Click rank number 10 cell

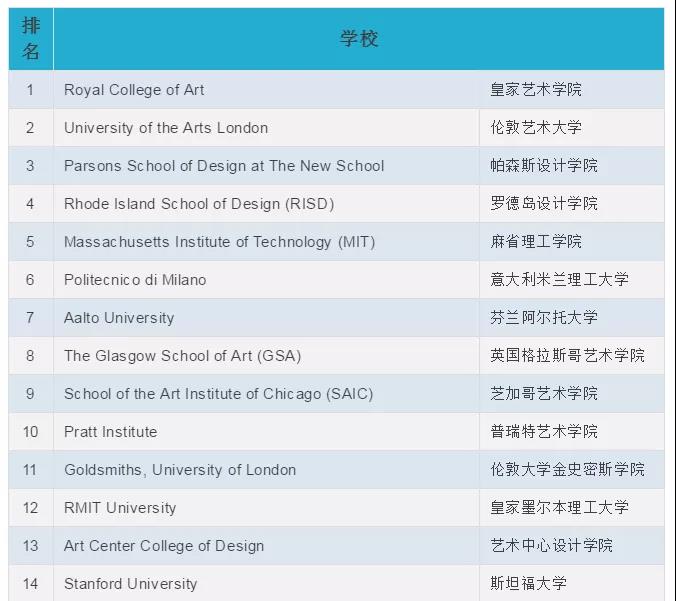pyautogui.click(x=31, y=432)
